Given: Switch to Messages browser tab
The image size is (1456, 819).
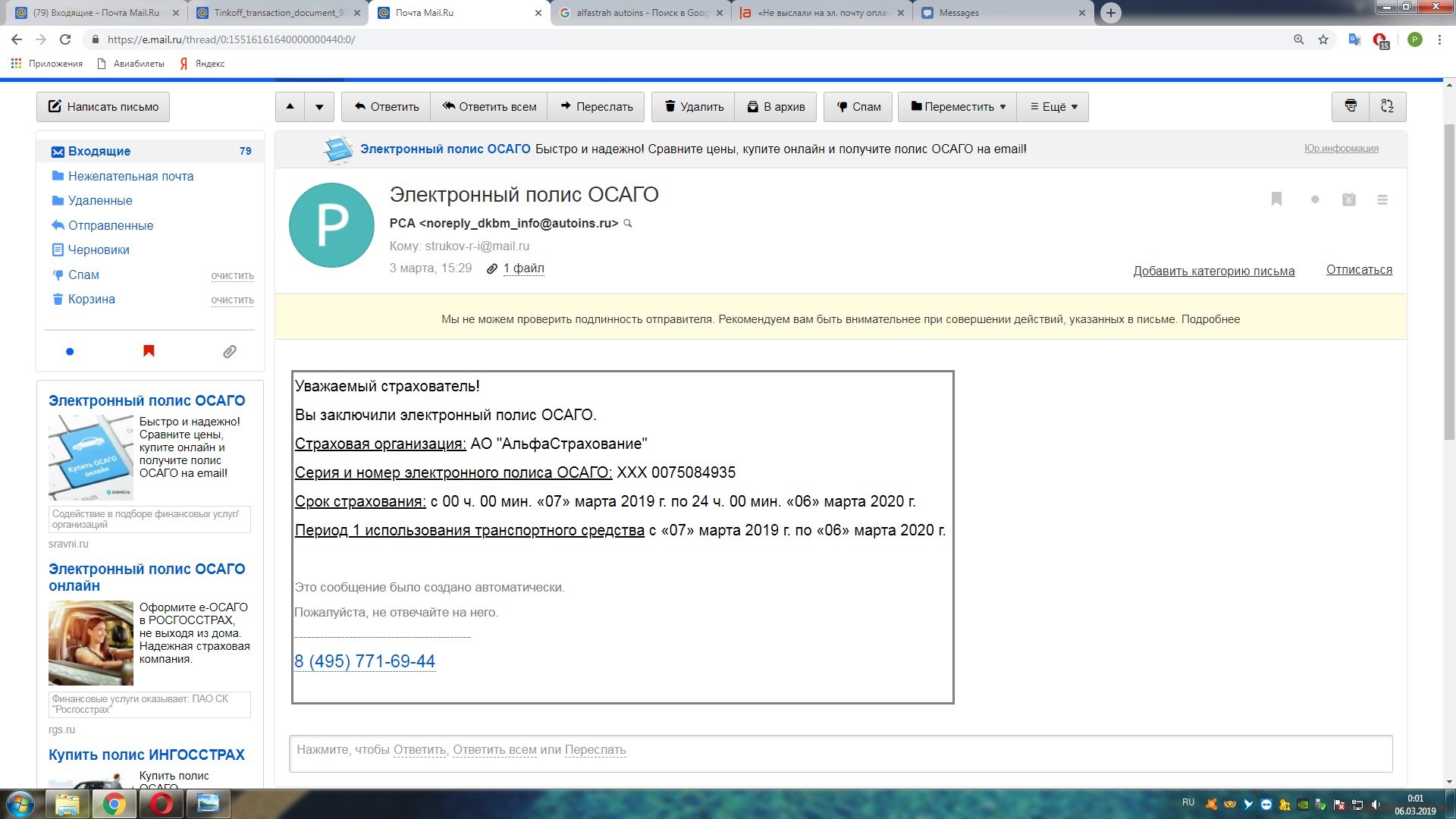Looking at the screenshot, I should pos(1003,13).
